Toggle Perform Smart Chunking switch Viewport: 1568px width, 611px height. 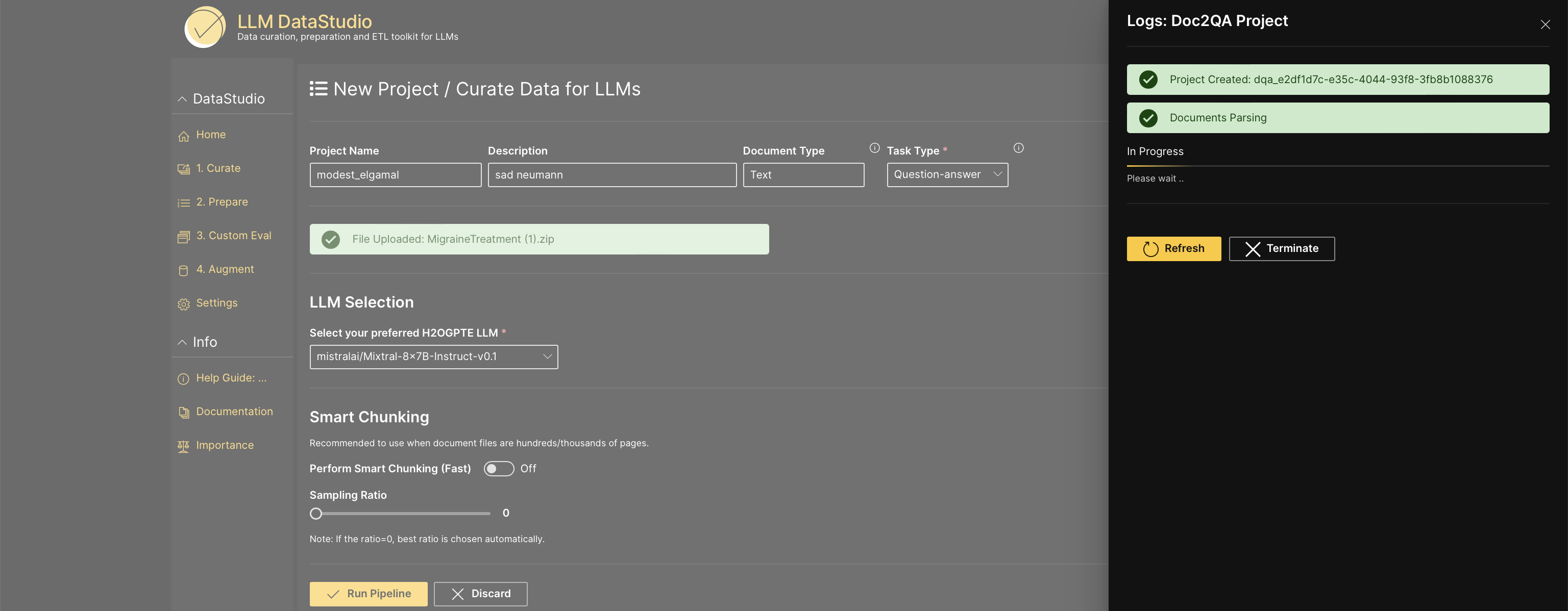point(498,469)
